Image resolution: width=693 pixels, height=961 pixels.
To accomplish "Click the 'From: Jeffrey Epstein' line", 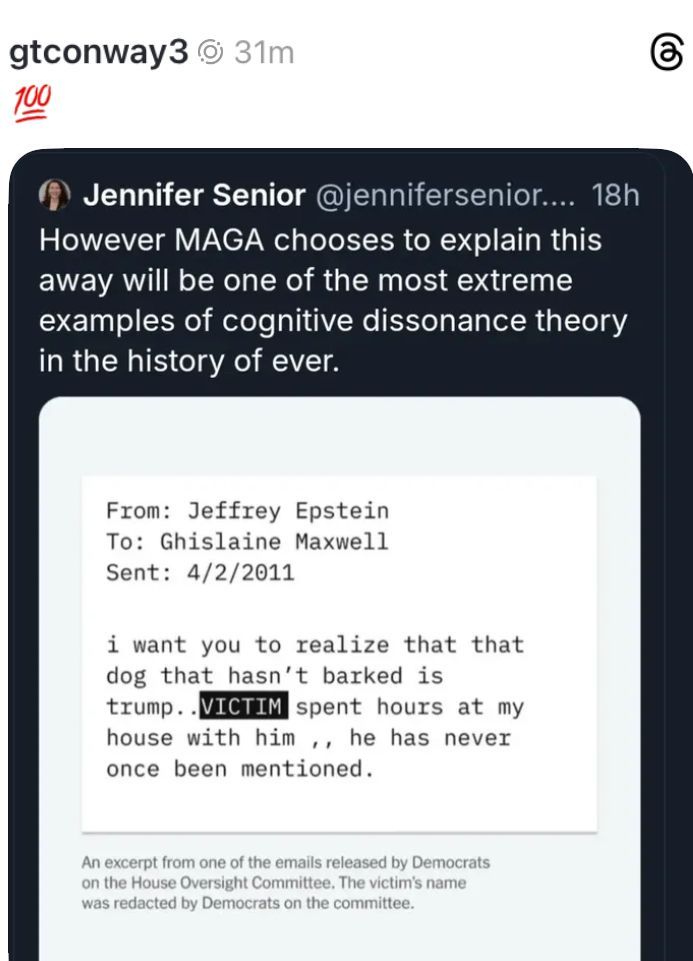I will pyautogui.click(x=247, y=511).
